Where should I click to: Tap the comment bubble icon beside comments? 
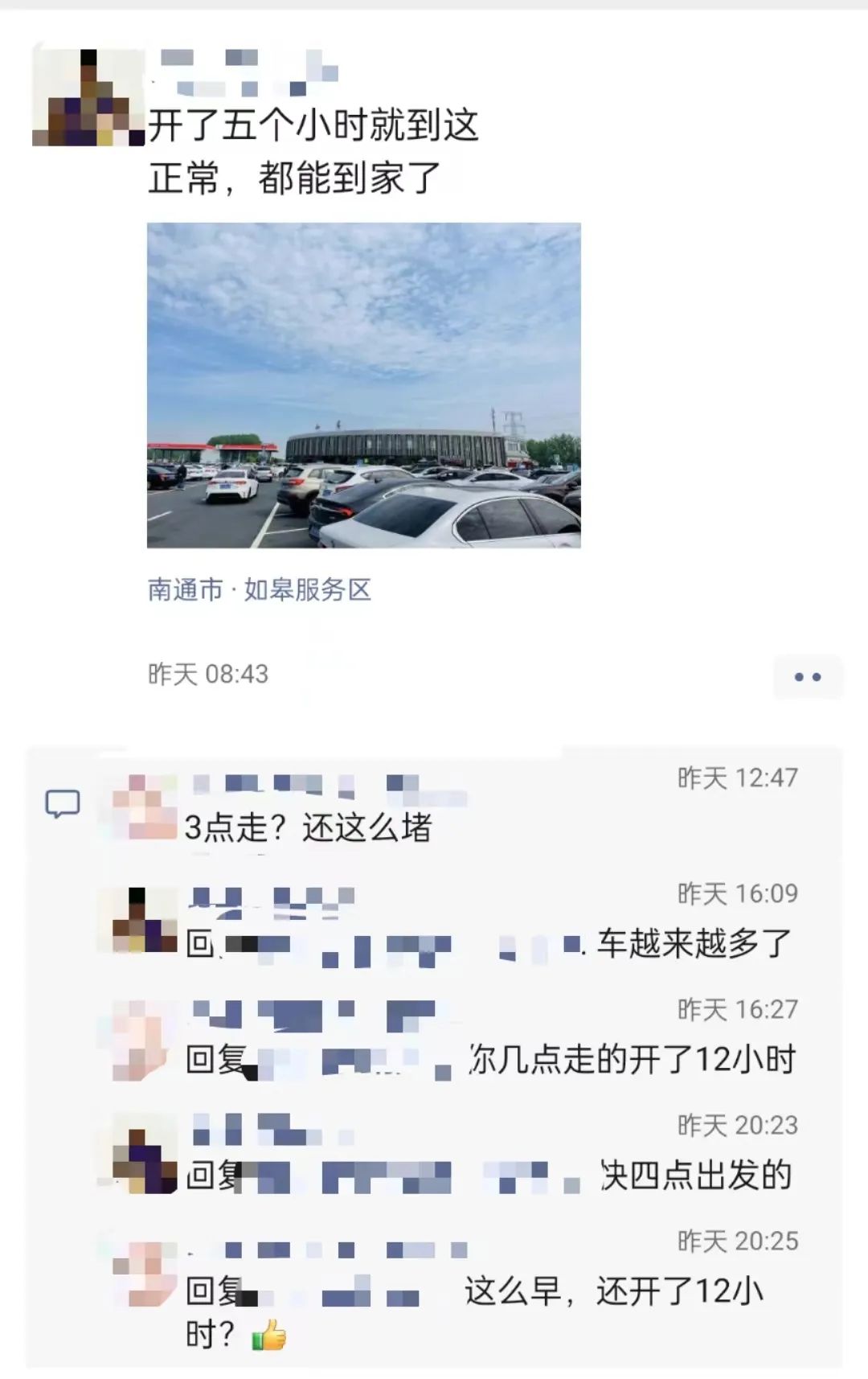[x=63, y=804]
